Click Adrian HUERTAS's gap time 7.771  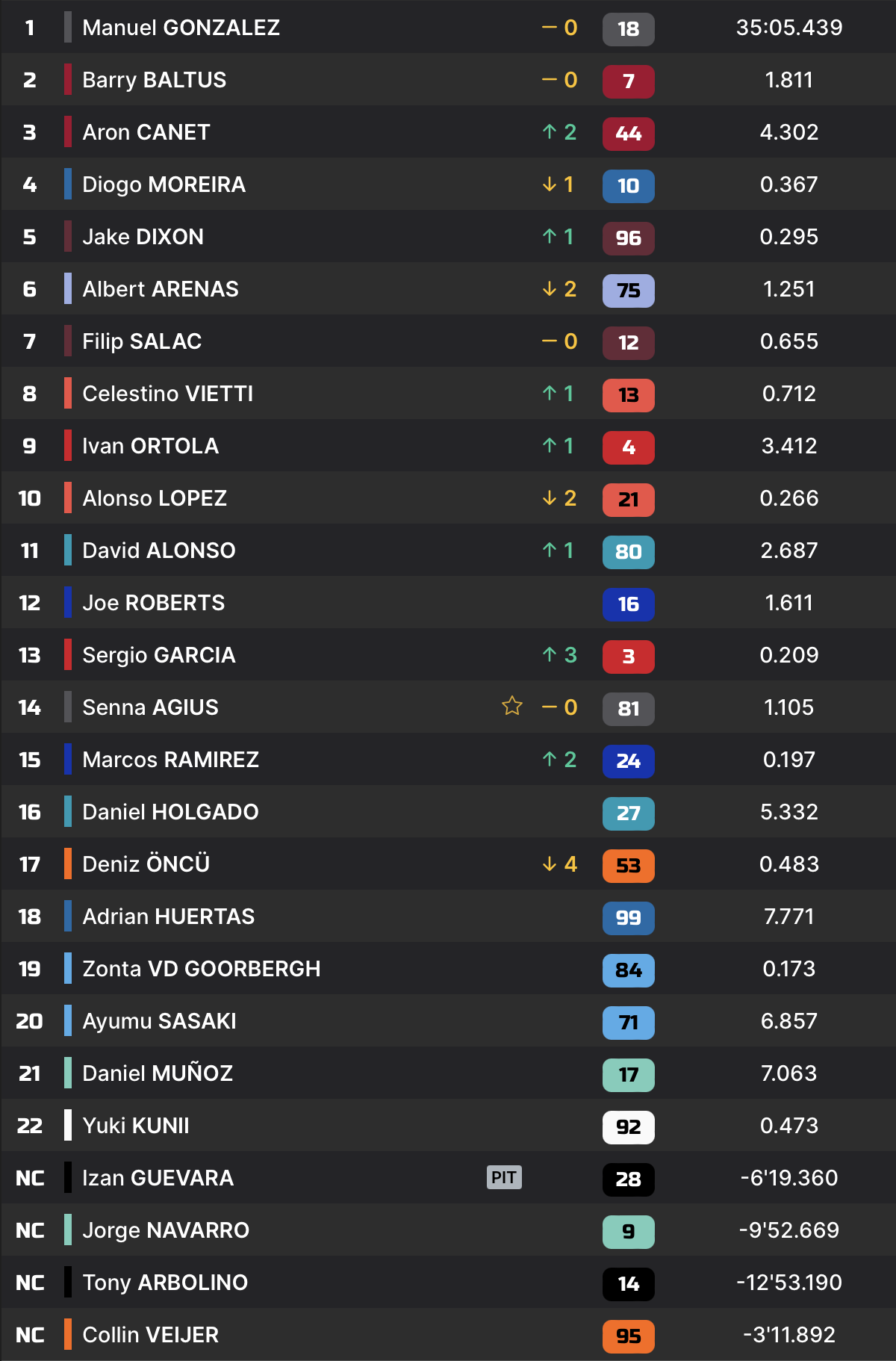[788, 917]
